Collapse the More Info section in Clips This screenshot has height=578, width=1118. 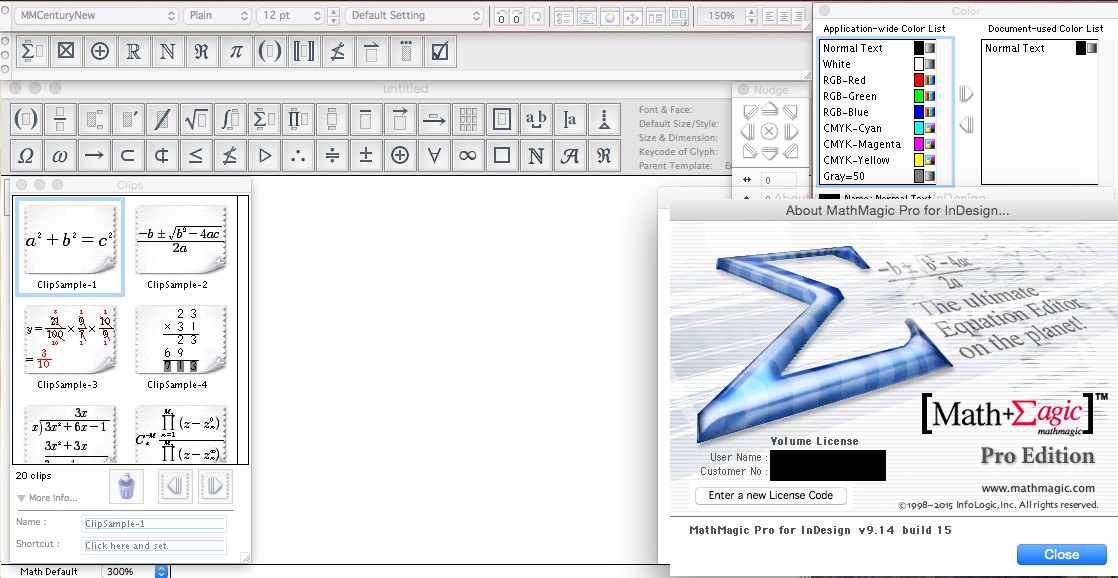(x=21, y=498)
